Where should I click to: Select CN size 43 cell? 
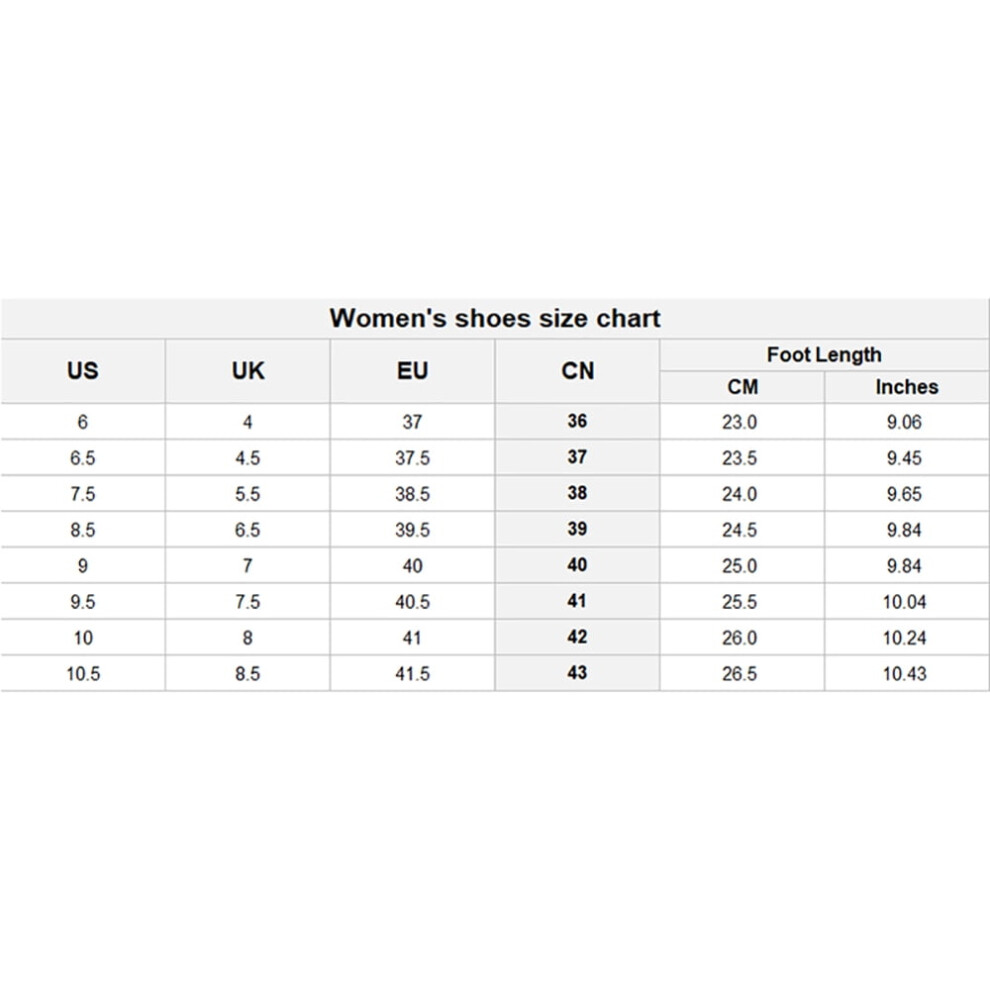[577, 673]
